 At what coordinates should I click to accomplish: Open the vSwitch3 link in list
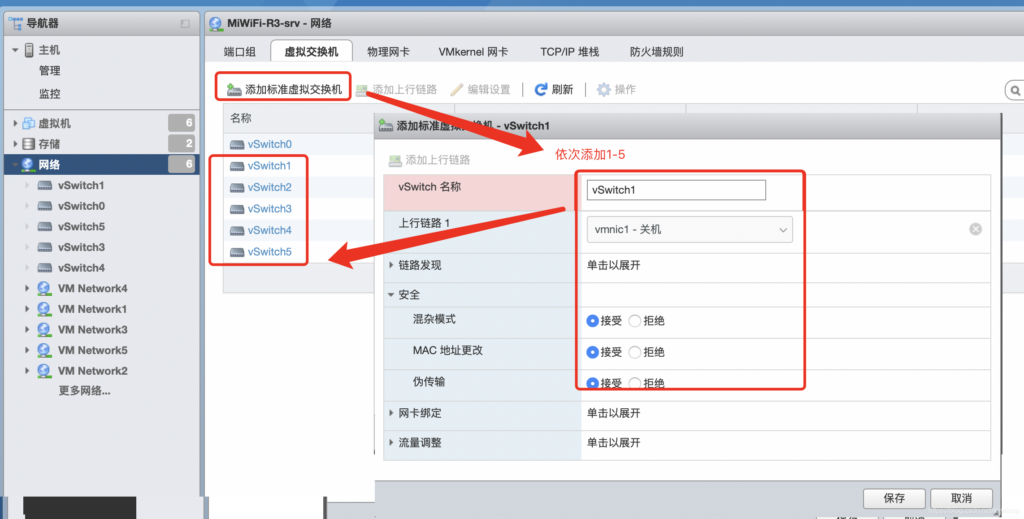[x=269, y=209]
